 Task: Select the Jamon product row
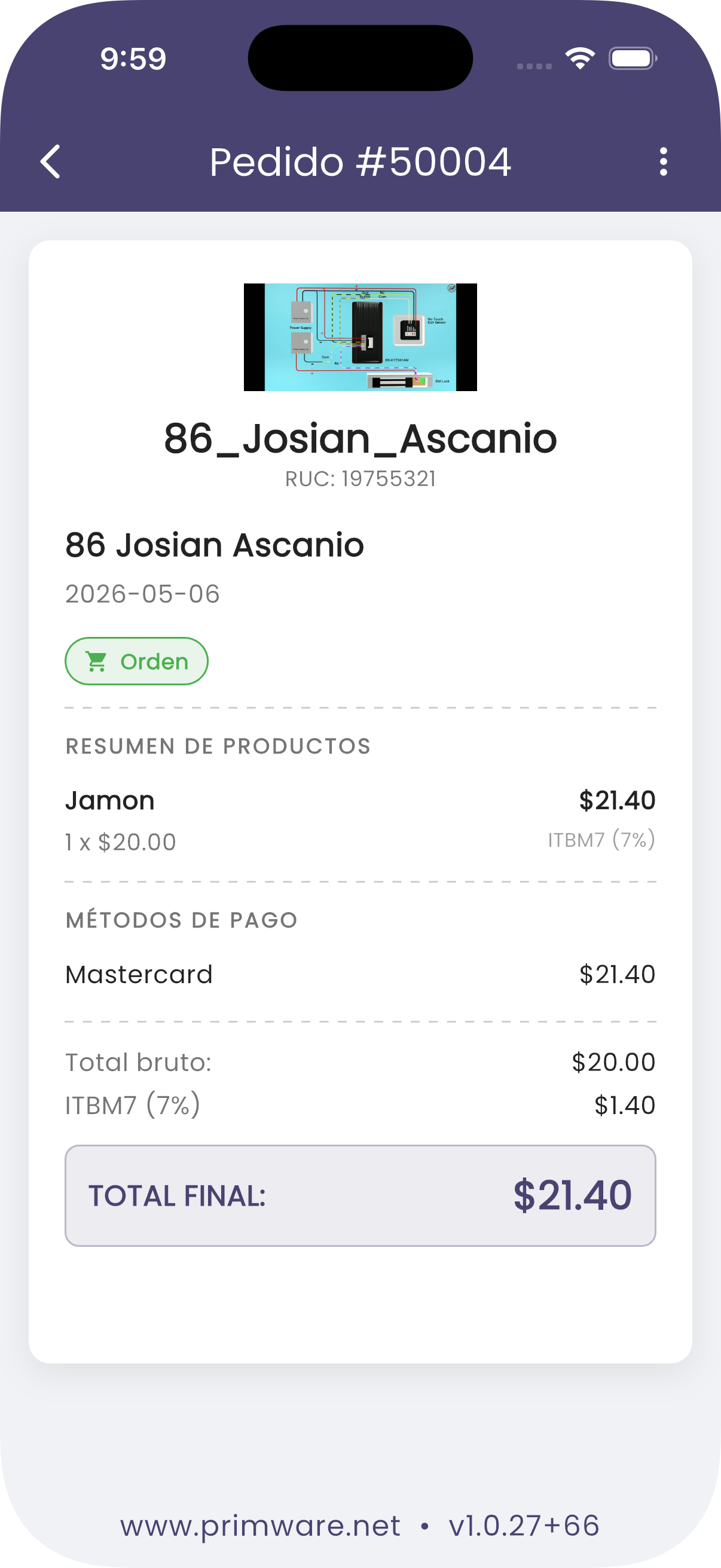pyautogui.click(x=360, y=820)
